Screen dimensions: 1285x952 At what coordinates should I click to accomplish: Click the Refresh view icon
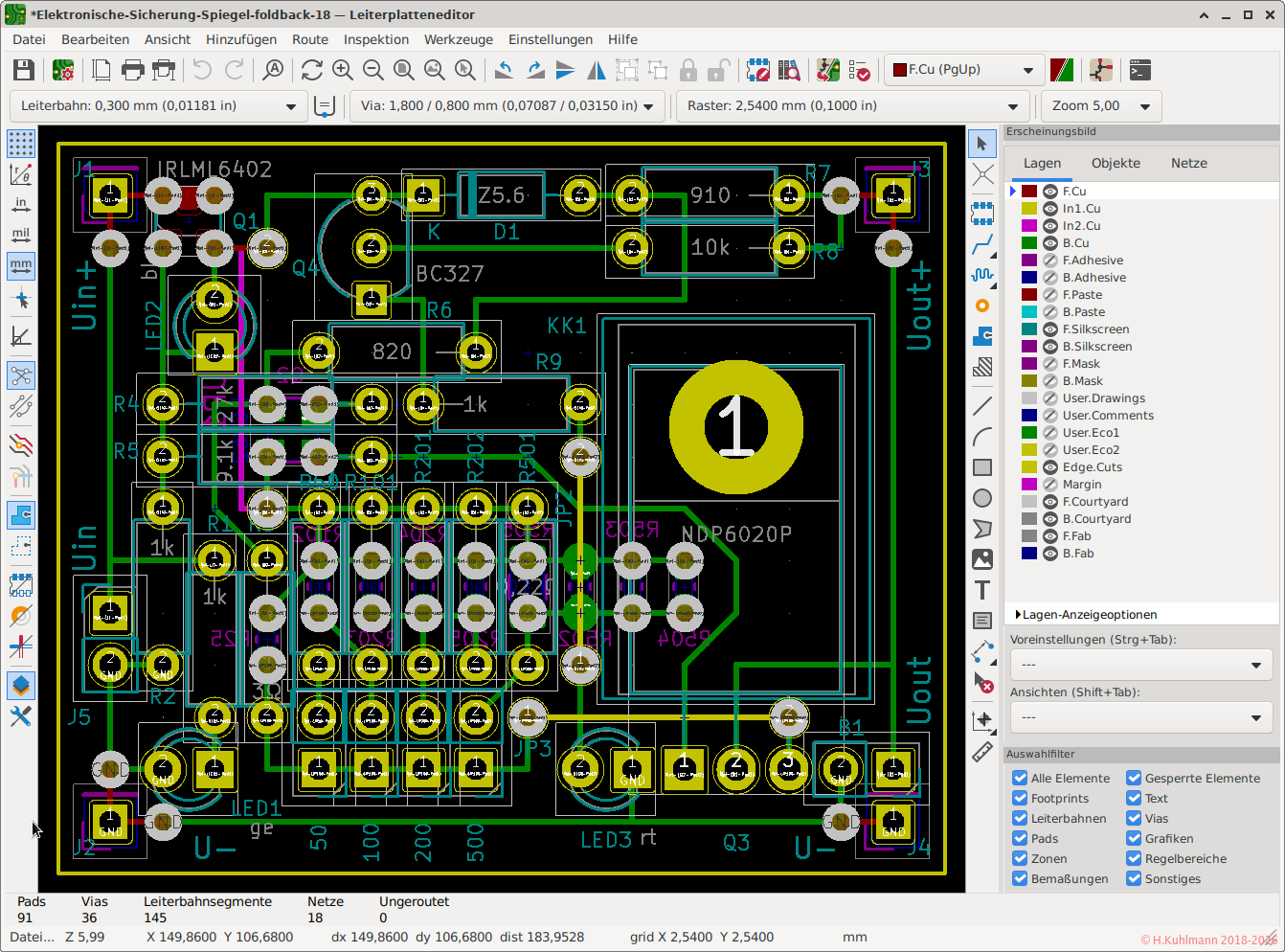tap(311, 70)
